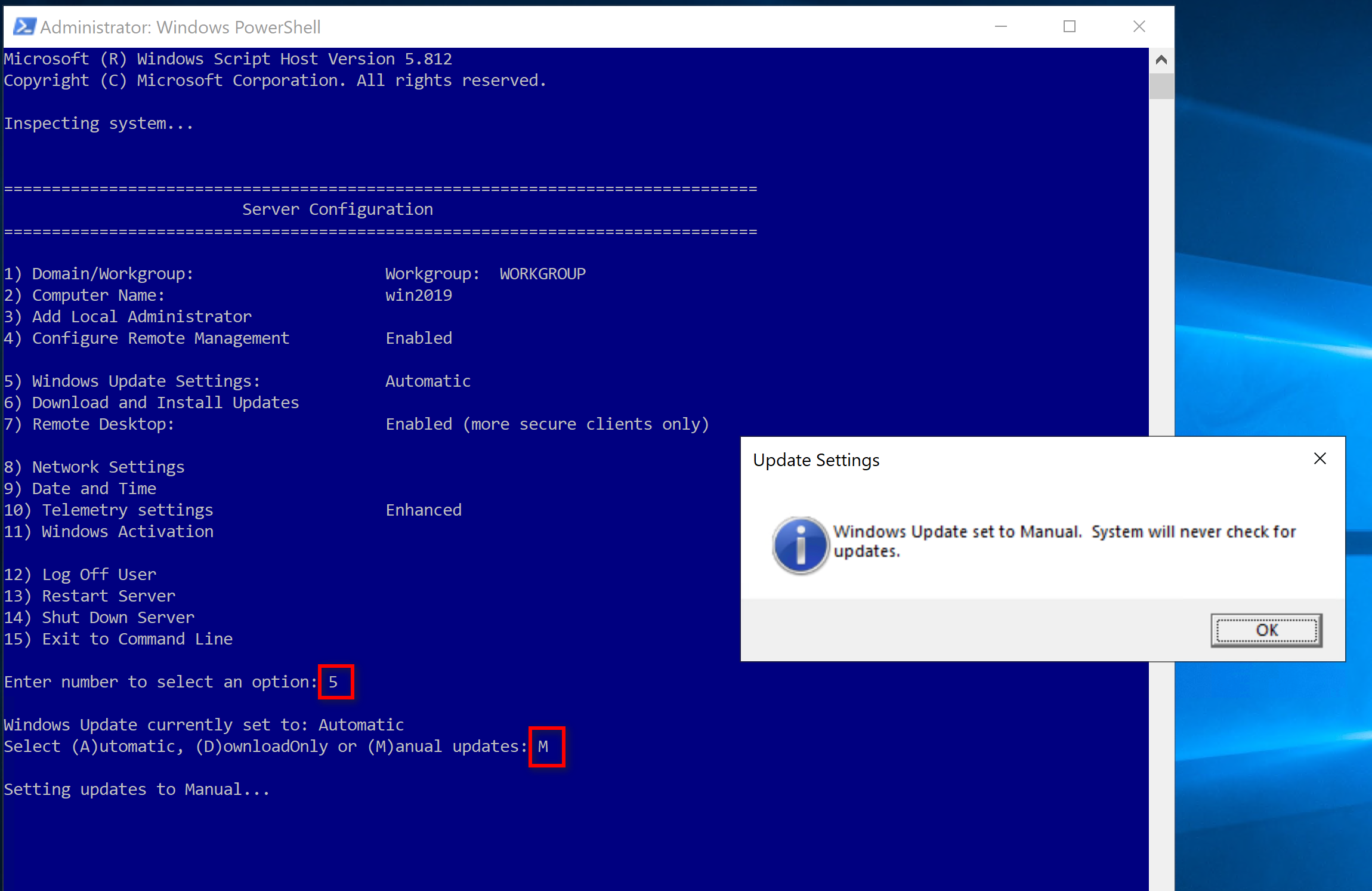Screen dimensions: 1372x891
Task: Click OK in Update Settings dialog
Action: tap(1266, 630)
